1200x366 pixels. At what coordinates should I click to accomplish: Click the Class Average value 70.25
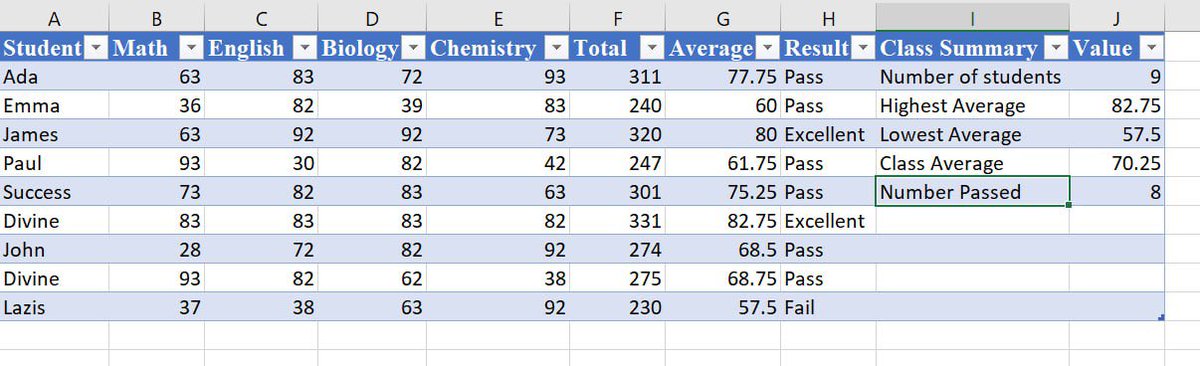1117,163
